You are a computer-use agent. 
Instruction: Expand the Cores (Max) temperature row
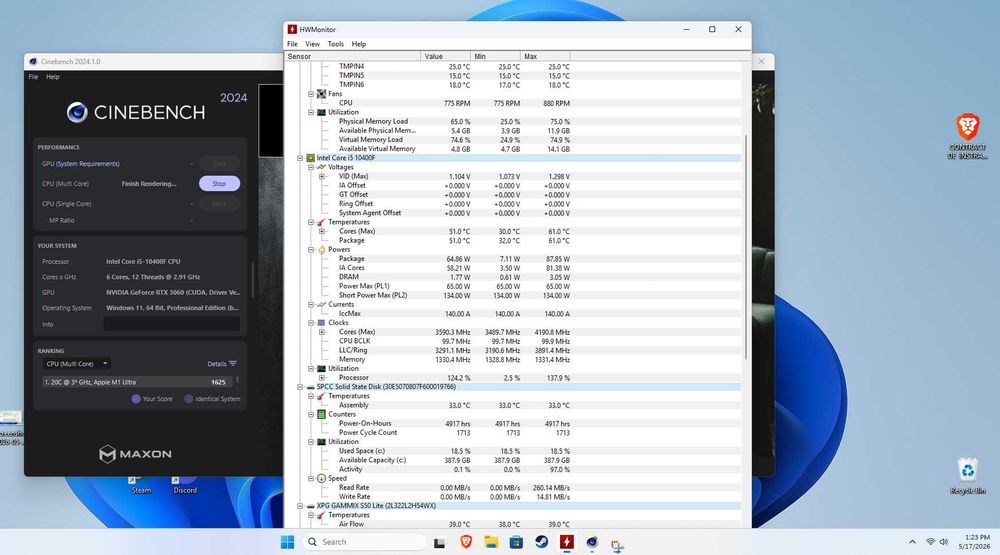click(321, 232)
